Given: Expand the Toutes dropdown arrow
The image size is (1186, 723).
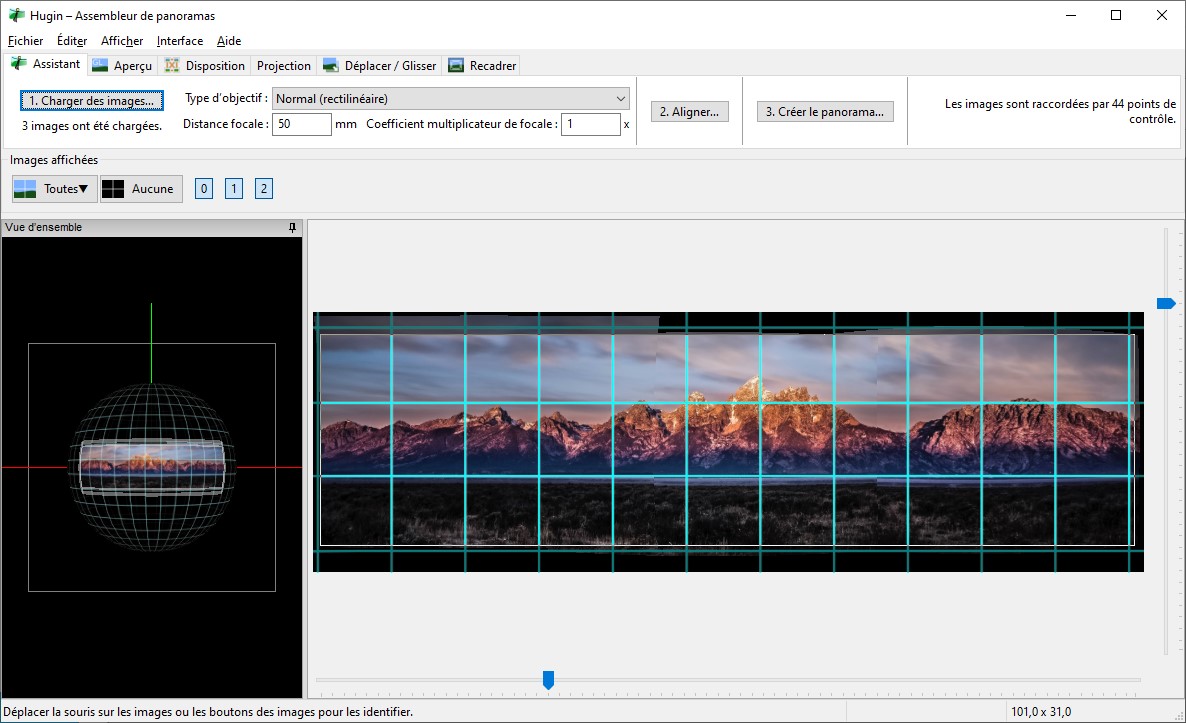Looking at the screenshot, I should (84, 189).
